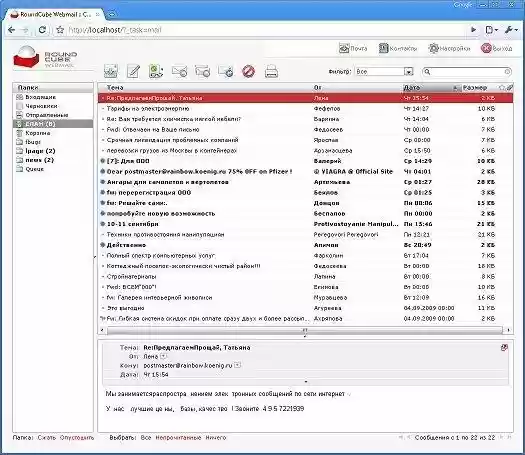Go back using browser back arrow
Viewport: 525px width, 455px height.
pos(11,30)
